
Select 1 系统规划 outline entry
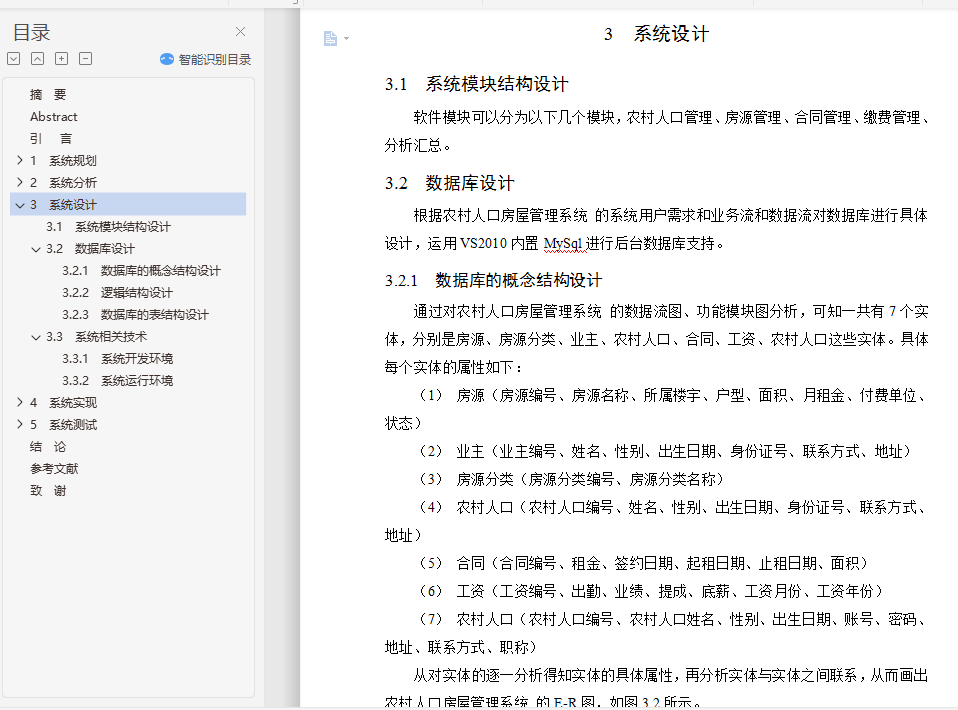tap(64, 161)
